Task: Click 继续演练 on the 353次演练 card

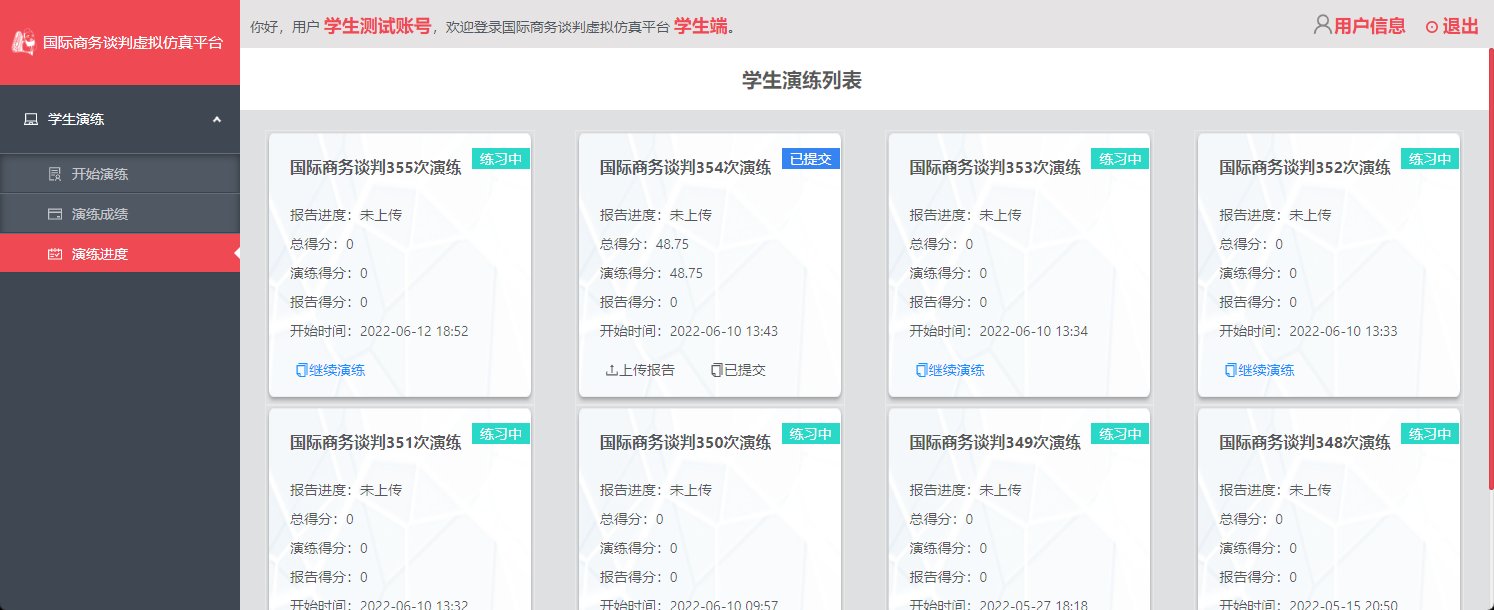Action: click(x=957, y=370)
